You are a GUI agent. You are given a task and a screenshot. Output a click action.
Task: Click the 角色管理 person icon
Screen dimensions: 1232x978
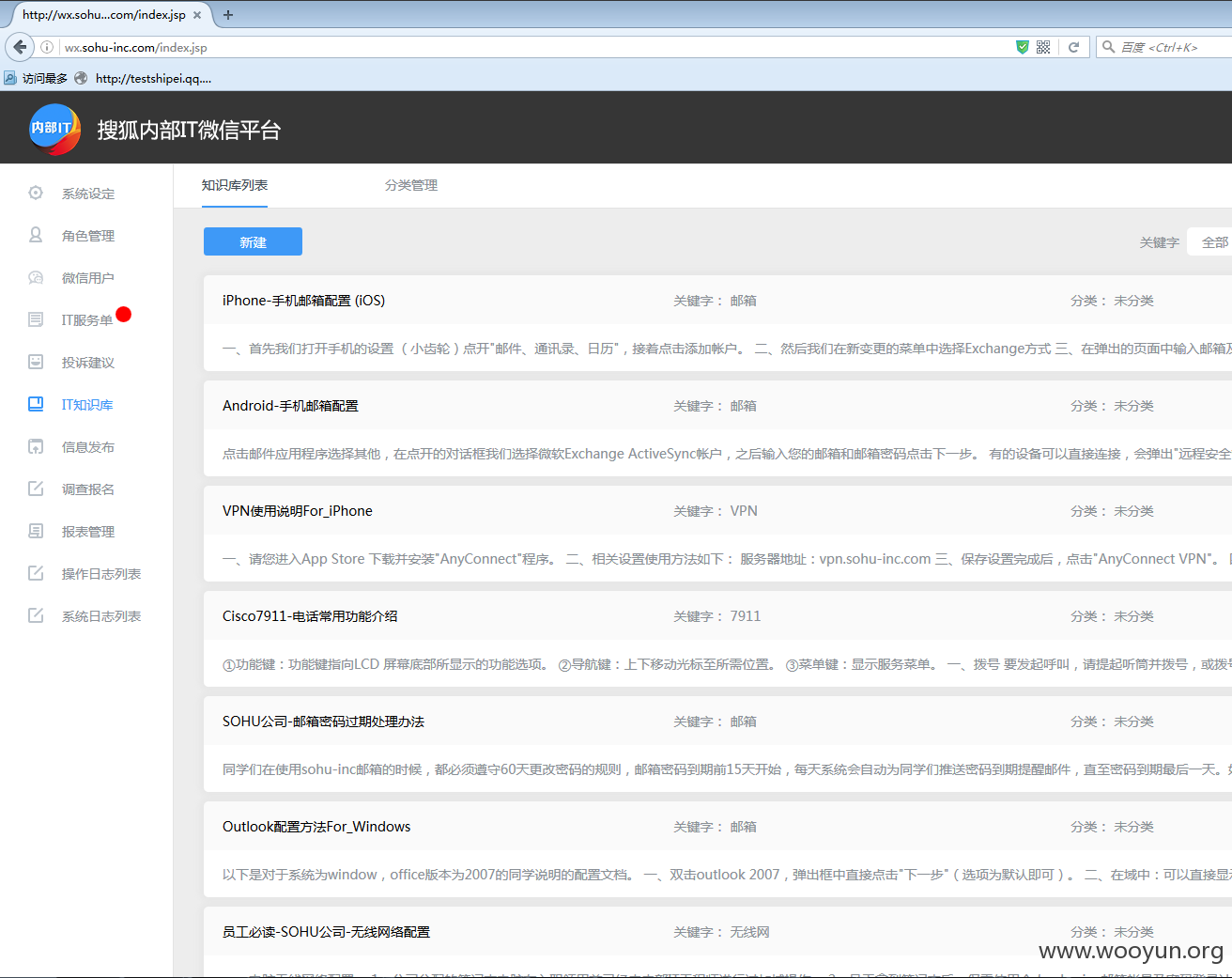pyautogui.click(x=36, y=235)
